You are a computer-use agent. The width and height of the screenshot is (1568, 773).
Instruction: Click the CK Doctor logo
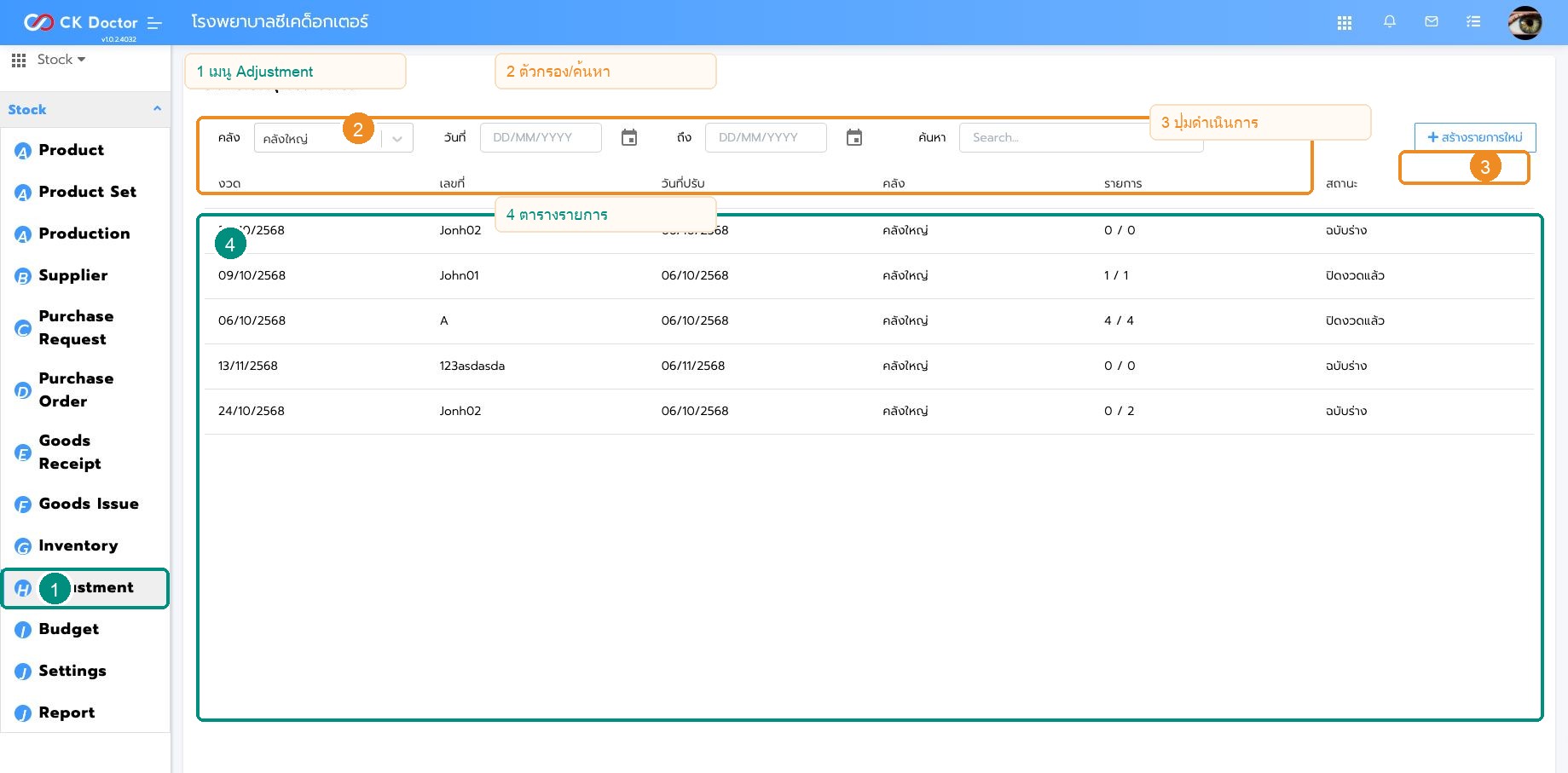(80, 22)
